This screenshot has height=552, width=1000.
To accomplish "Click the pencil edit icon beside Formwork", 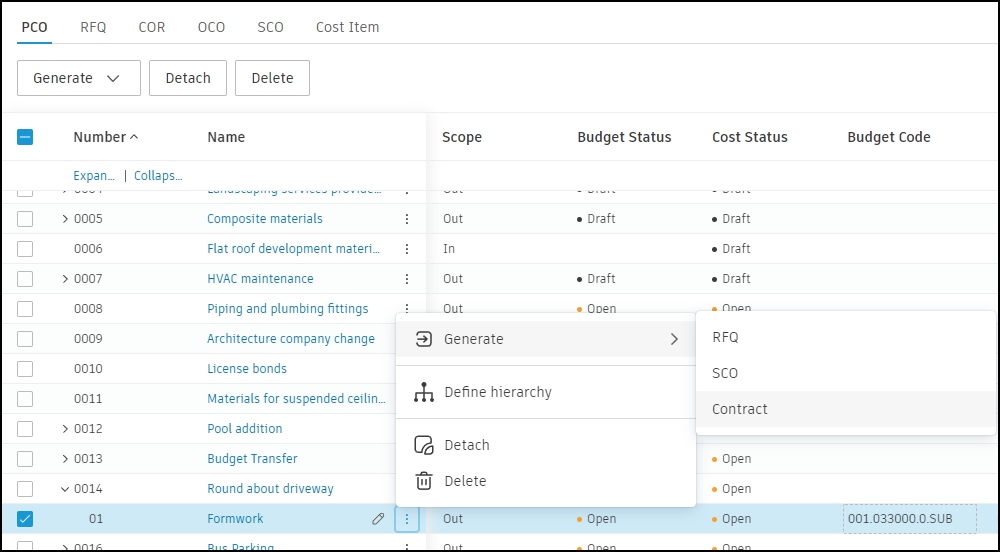I will tap(378, 519).
